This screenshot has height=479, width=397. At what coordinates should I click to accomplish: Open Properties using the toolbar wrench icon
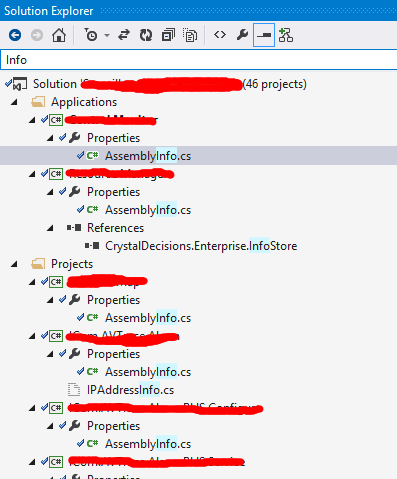click(x=242, y=35)
